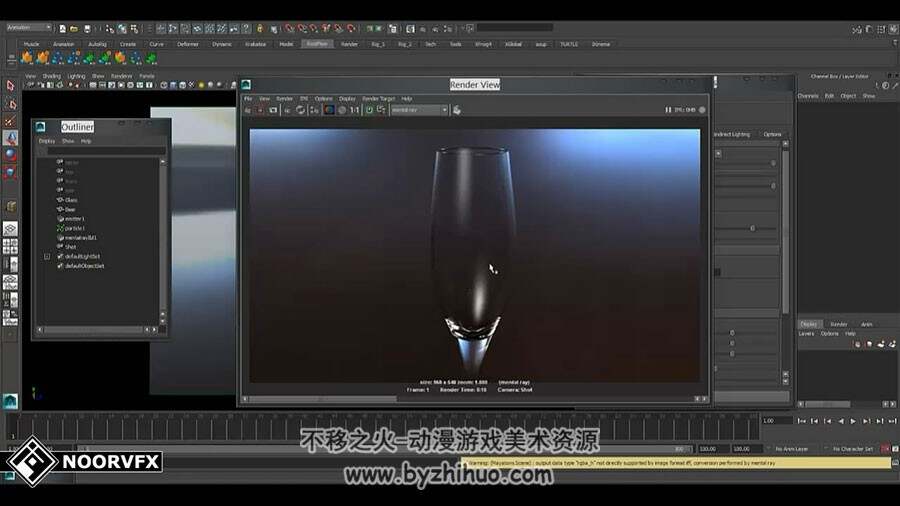Open the mental ray renderer dropdown
Image resolution: width=900 pixels, height=506 pixels.
point(419,110)
